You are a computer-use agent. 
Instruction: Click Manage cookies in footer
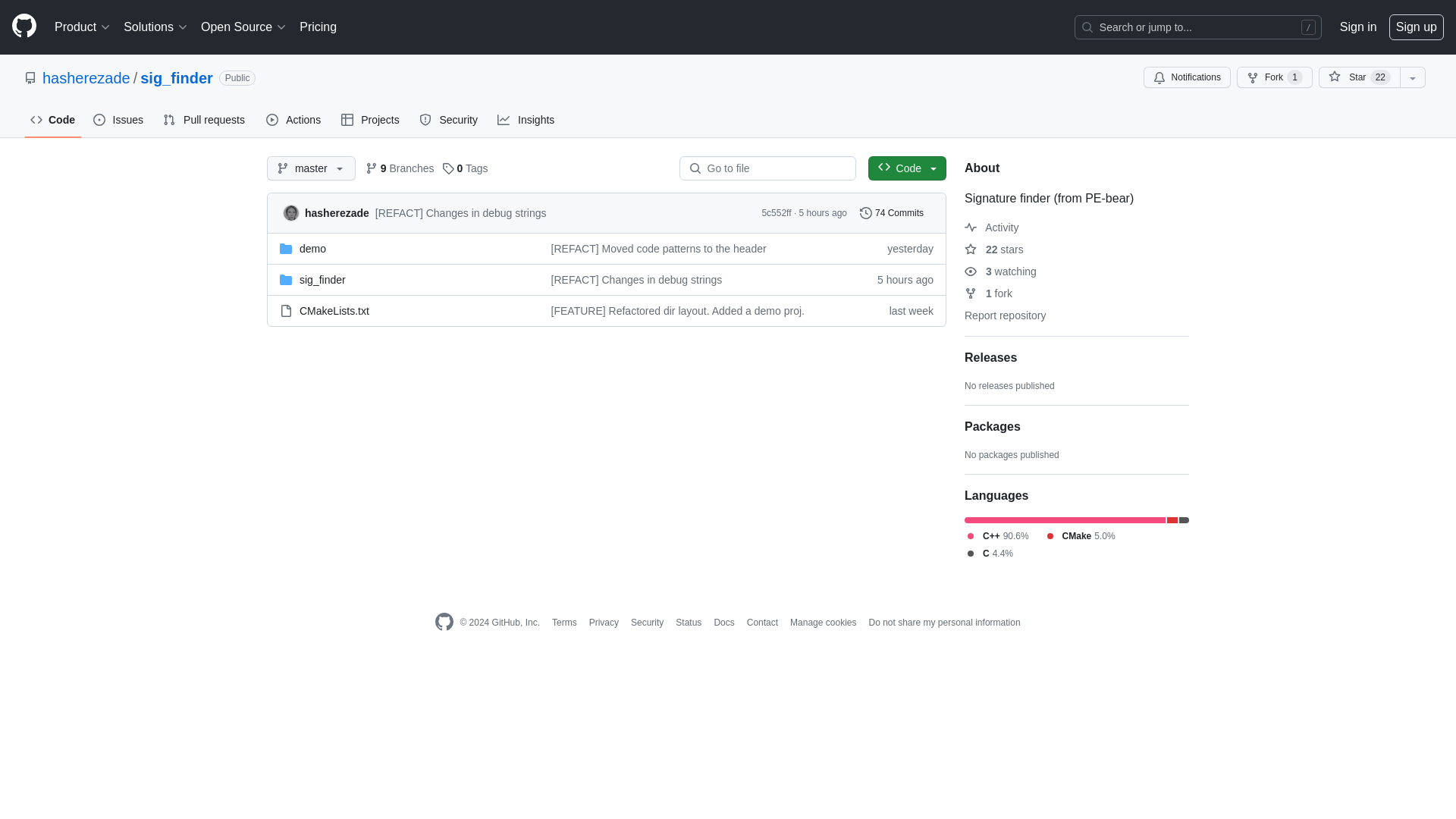tap(823, 623)
